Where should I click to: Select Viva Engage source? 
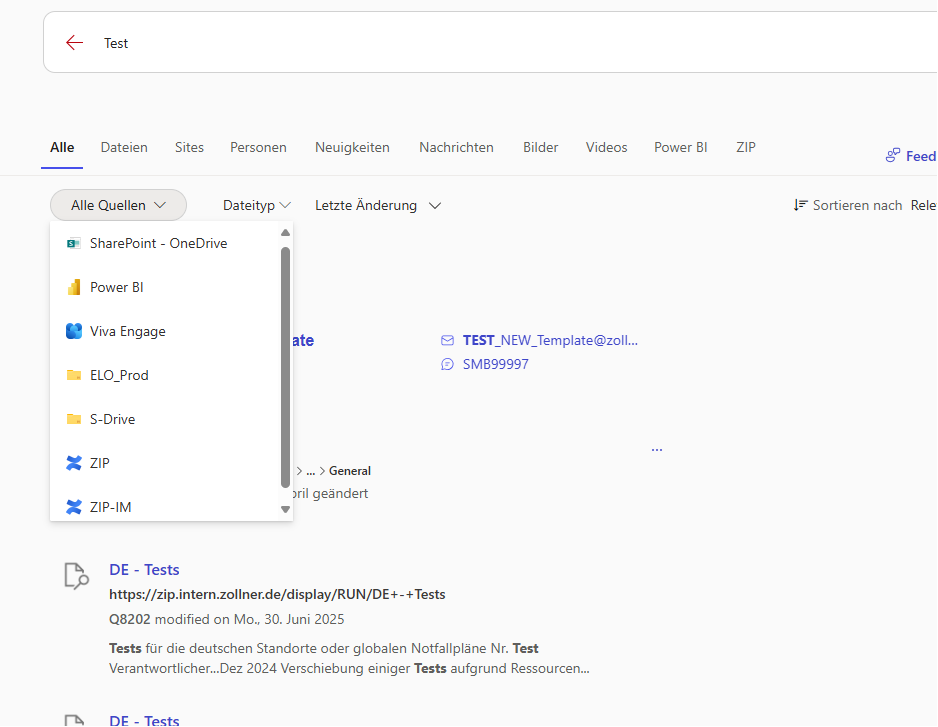(x=166, y=331)
